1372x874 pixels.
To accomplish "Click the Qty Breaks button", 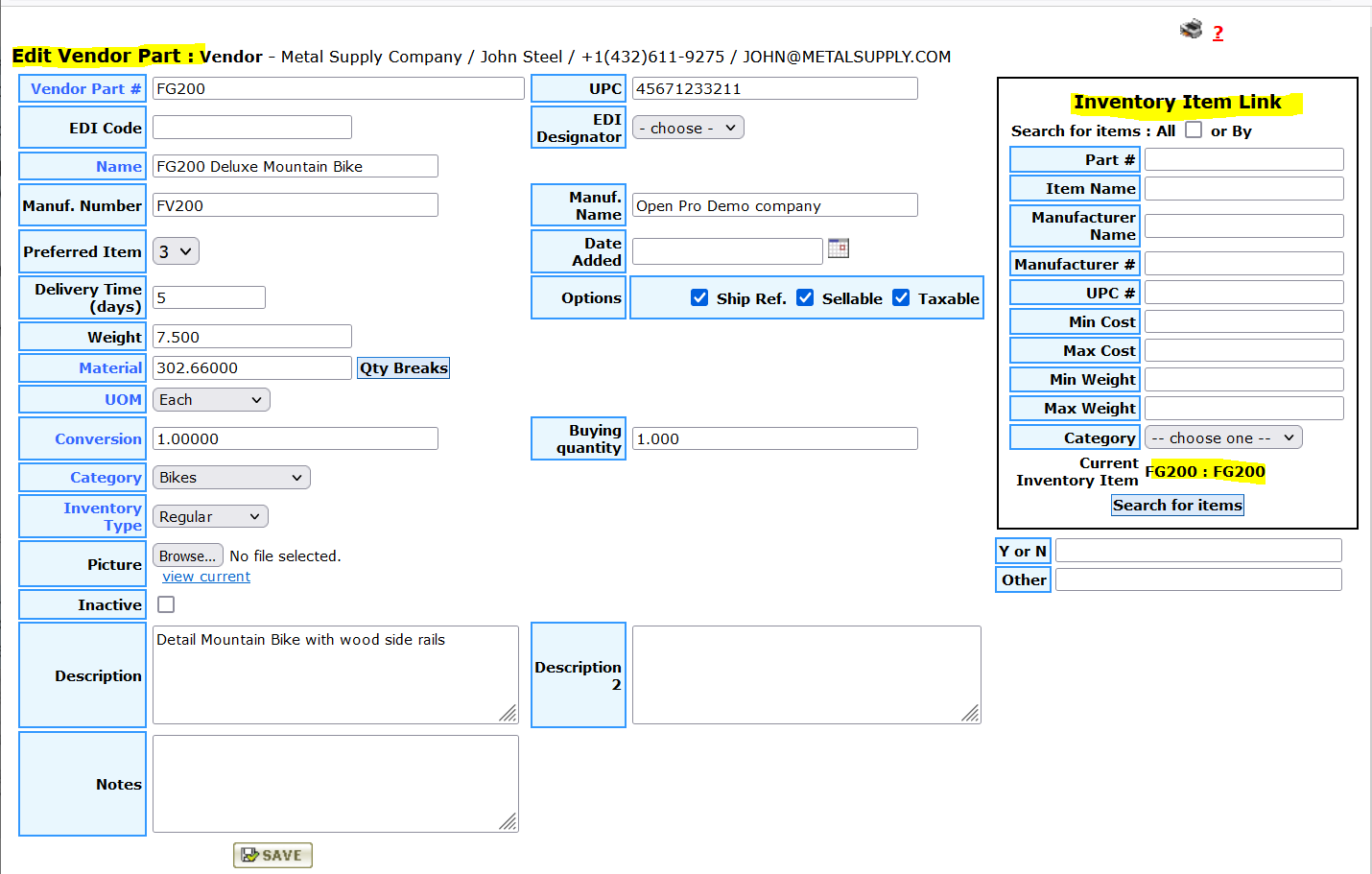I will coord(403,368).
